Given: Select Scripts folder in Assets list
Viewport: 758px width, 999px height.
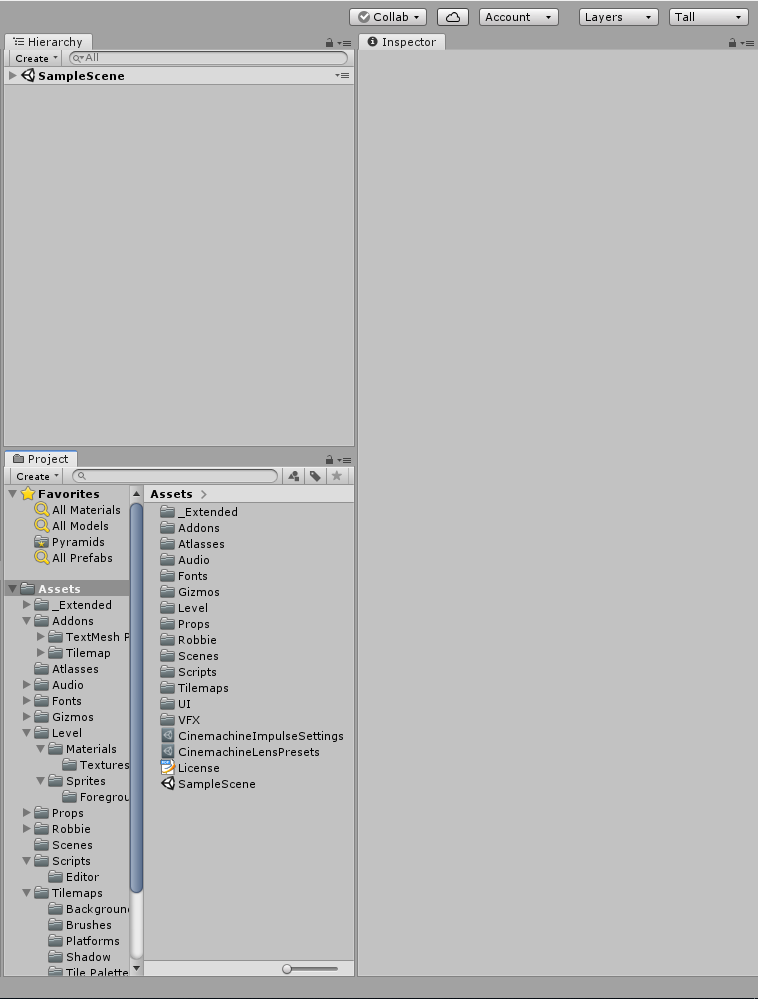Looking at the screenshot, I should click(189, 672).
